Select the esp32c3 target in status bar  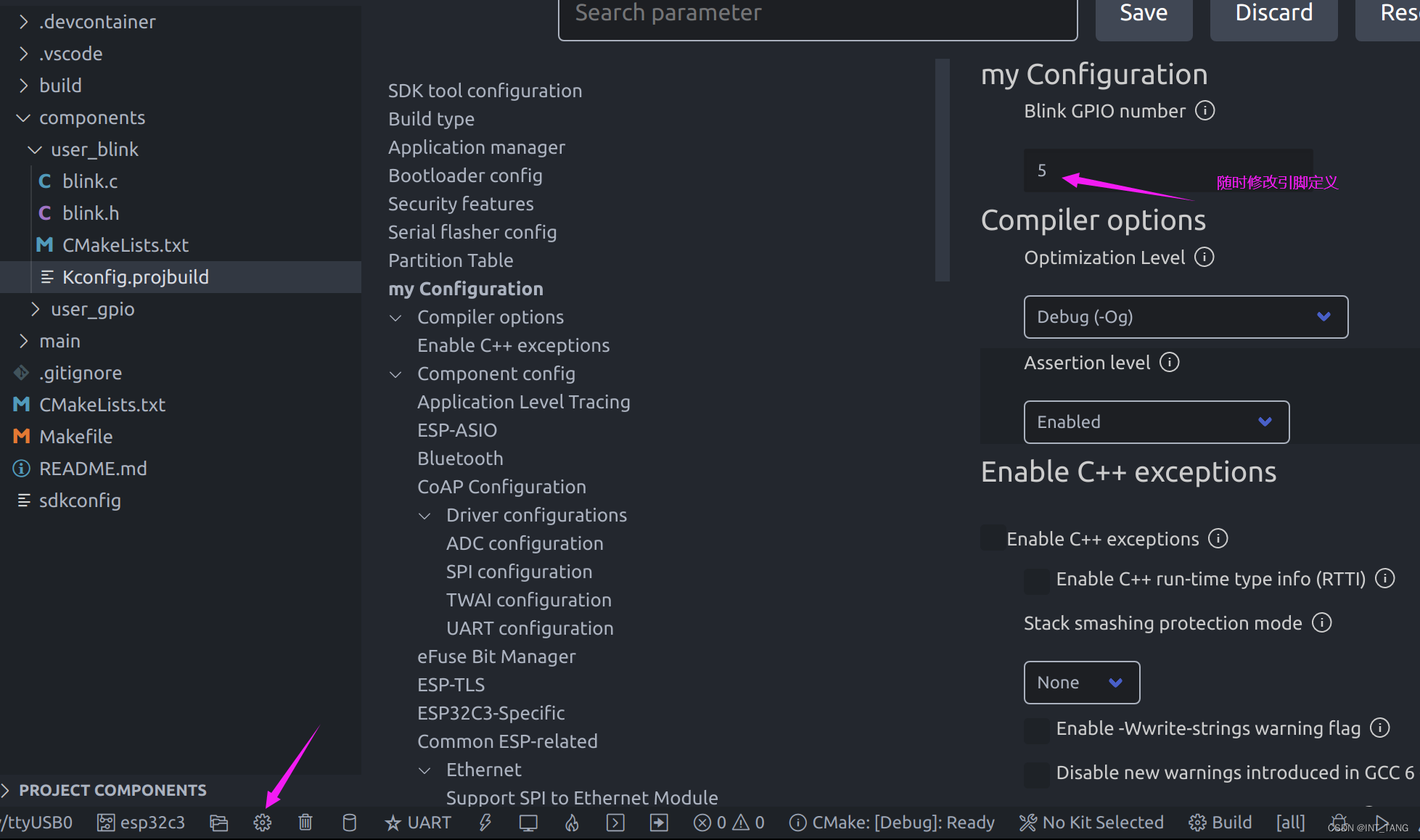coord(141,823)
